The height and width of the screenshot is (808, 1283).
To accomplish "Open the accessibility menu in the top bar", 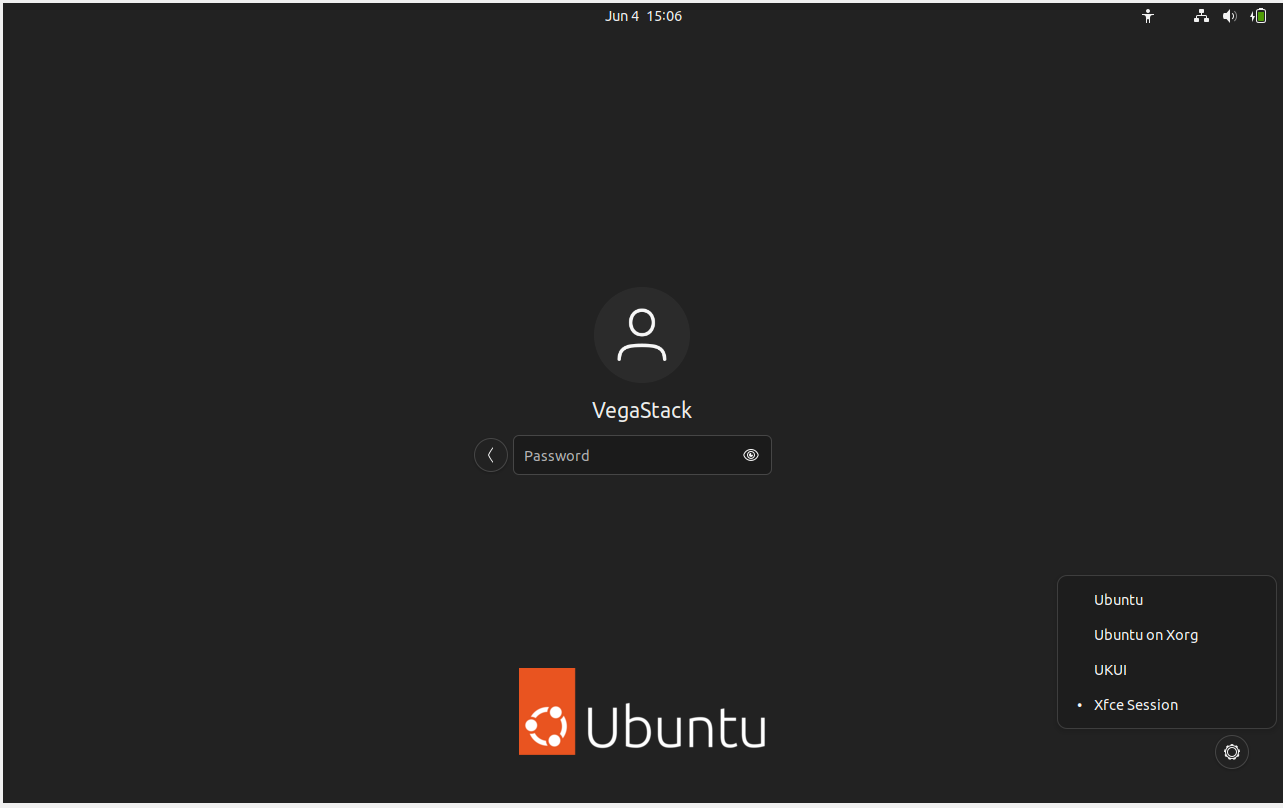I will click(1148, 15).
